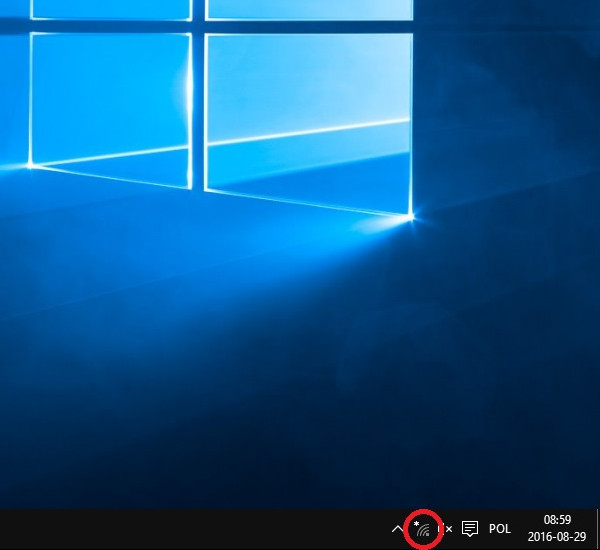
Task: Click the speech bubble notification icon
Action: [469, 529]
